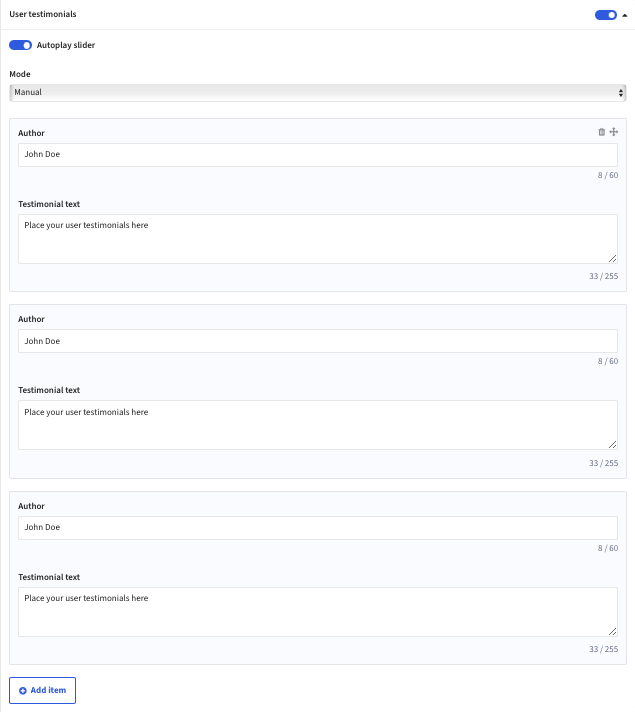Click the move handle icon of the first testimonial
The width and height of the screenshot is (635, 712).
tap(614, 132)
